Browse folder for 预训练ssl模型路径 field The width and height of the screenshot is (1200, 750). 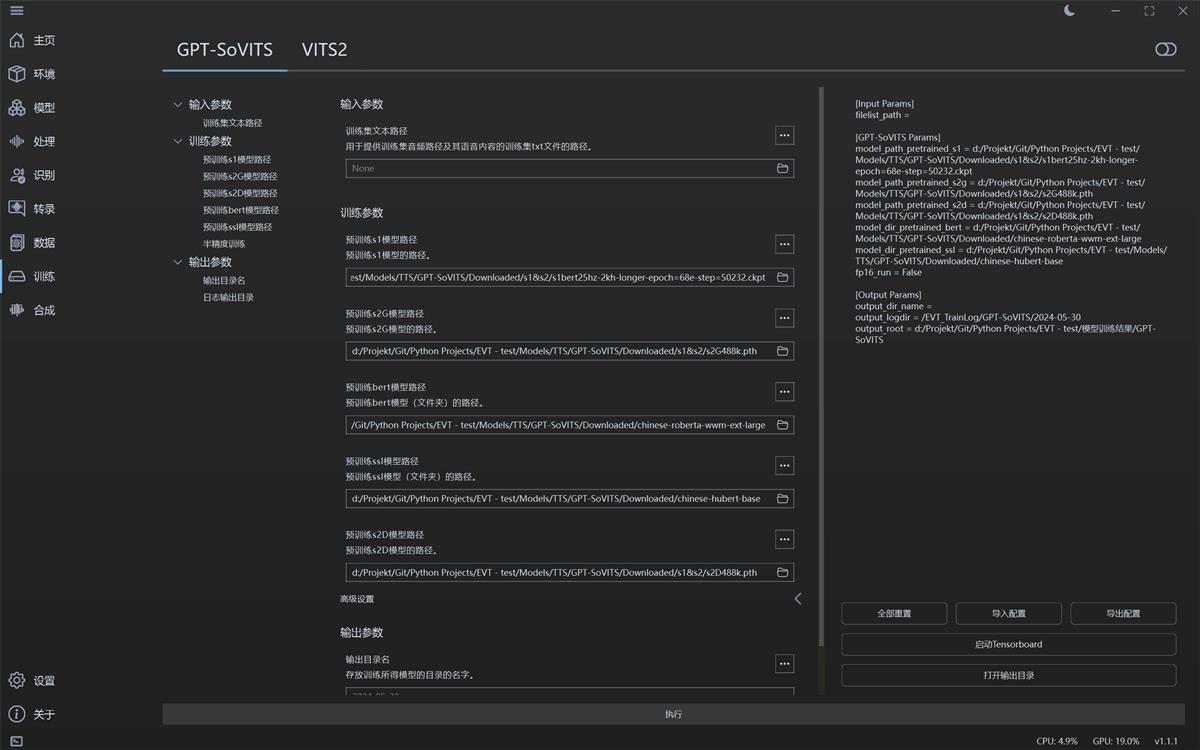[783, 499]
